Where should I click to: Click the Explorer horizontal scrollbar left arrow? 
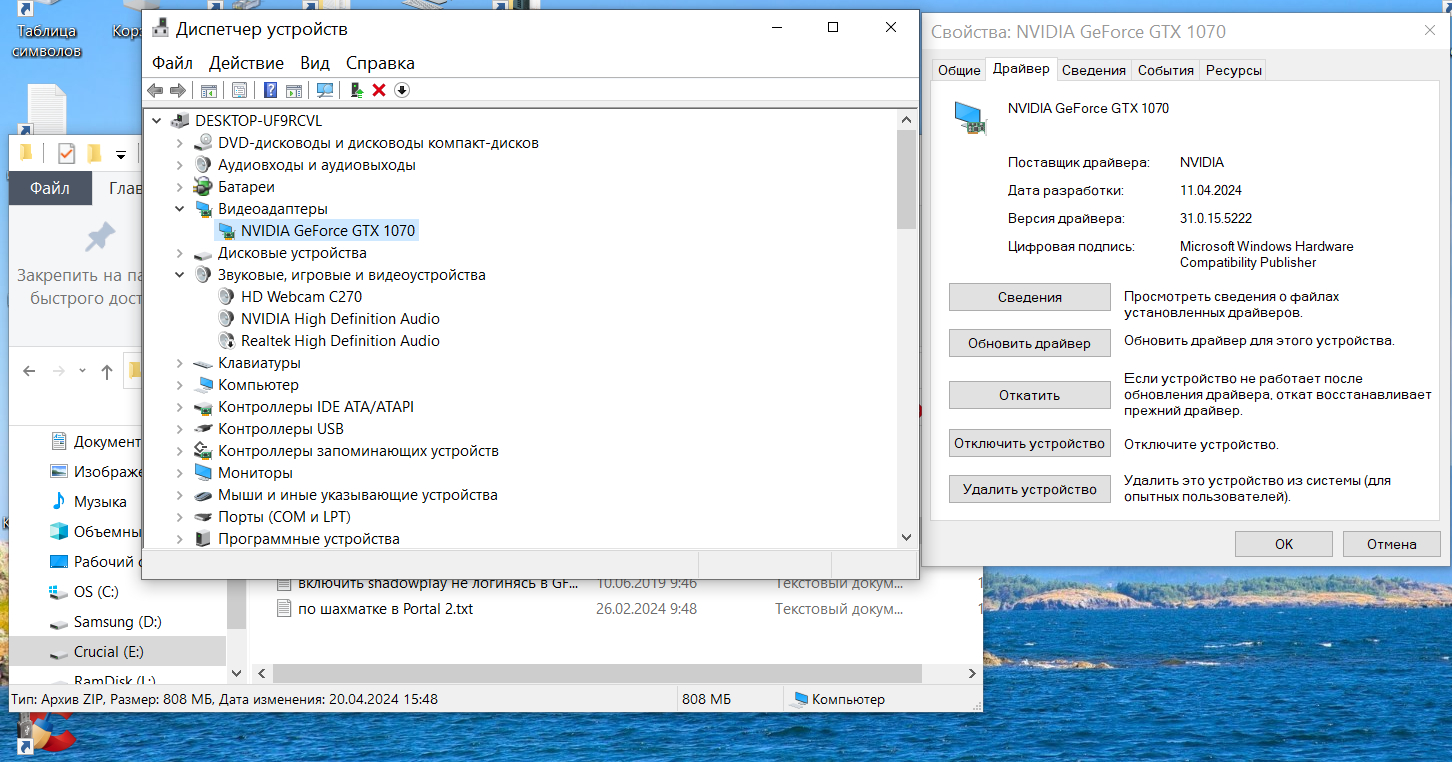coord(262,674)
